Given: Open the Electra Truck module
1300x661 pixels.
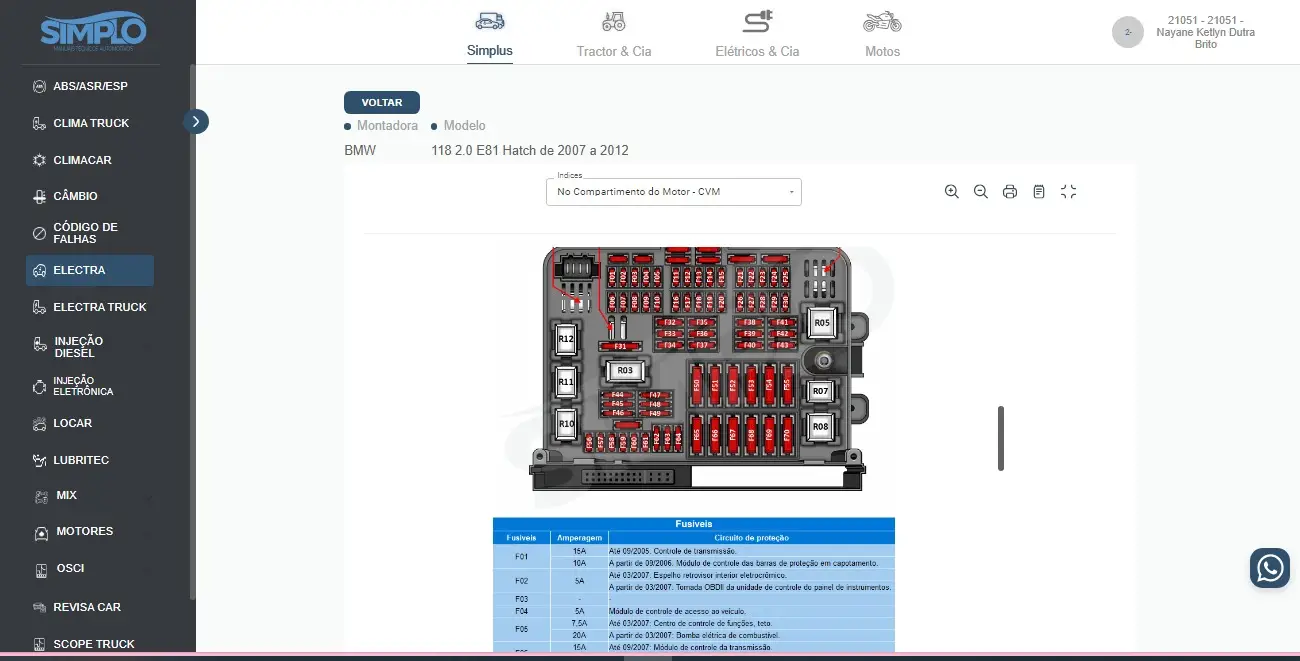Looking at the screenshot, I should pos(90,307).
